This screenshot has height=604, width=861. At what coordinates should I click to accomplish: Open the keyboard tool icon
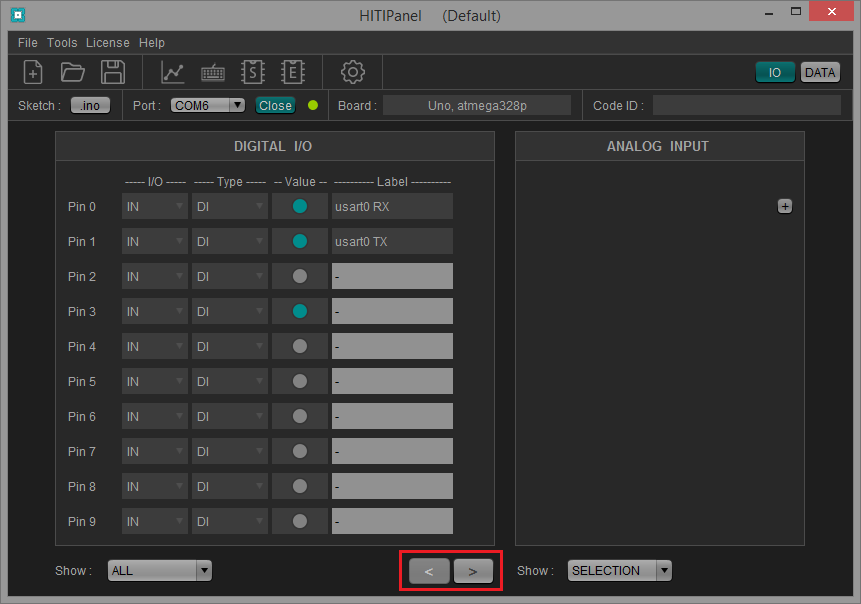(x=213, y=72)
